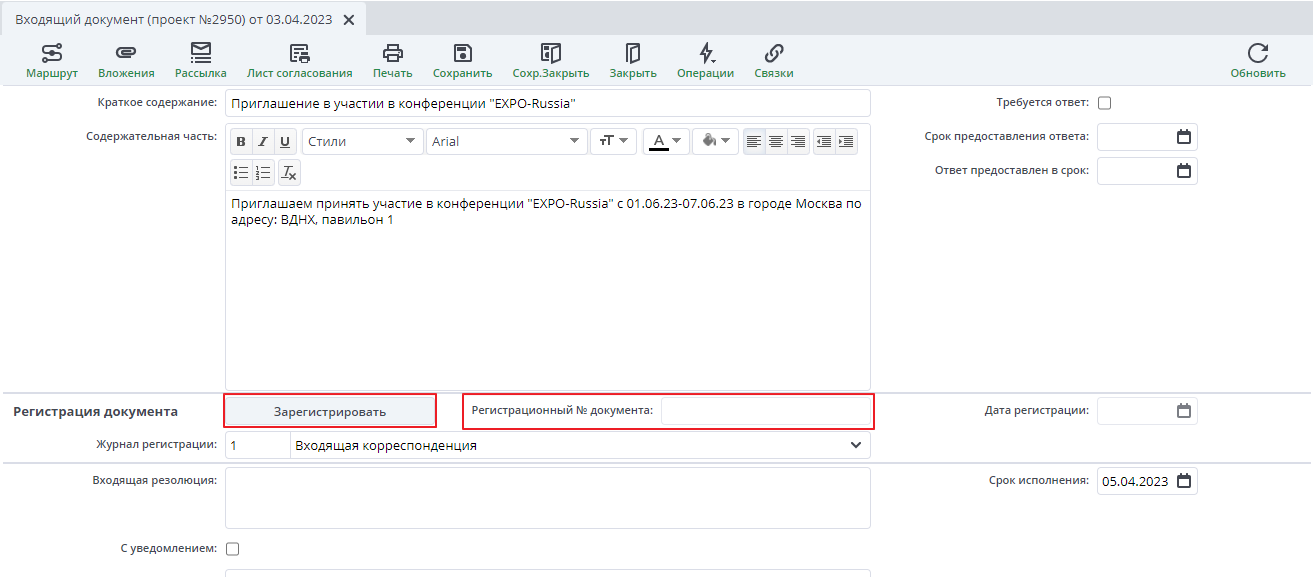Screen dimensions: 1313x577
Task: Toggle the С уведомлением checkbox
Action: pyautogui.click(x=233, y=549)
